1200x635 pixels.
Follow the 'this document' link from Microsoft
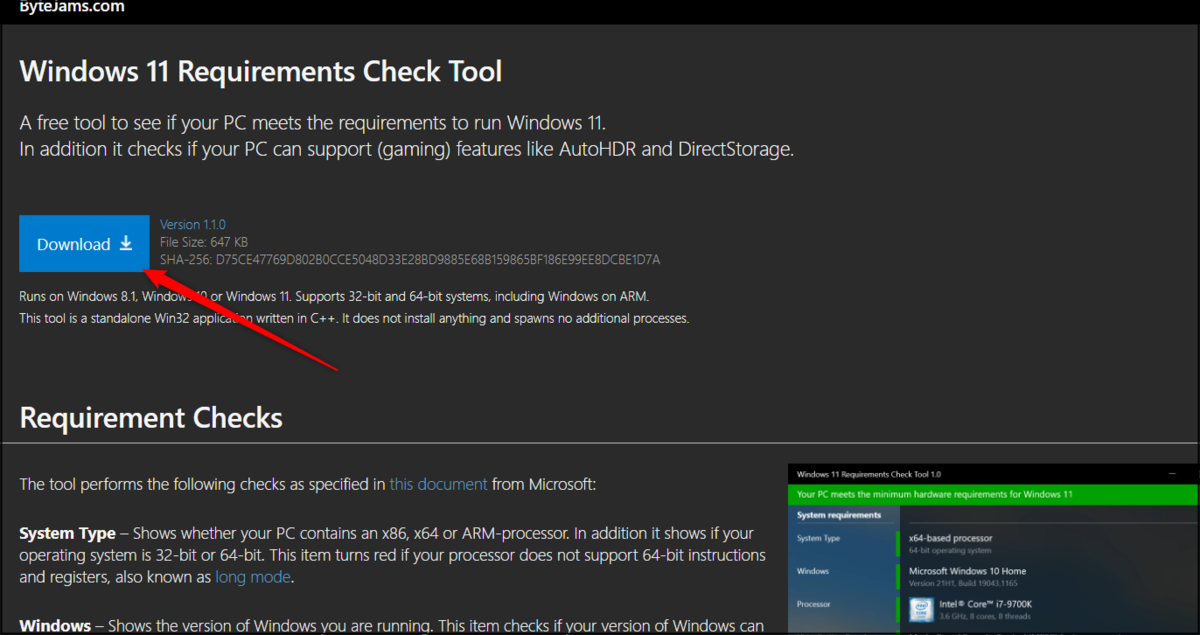click(x=438, y=484)
